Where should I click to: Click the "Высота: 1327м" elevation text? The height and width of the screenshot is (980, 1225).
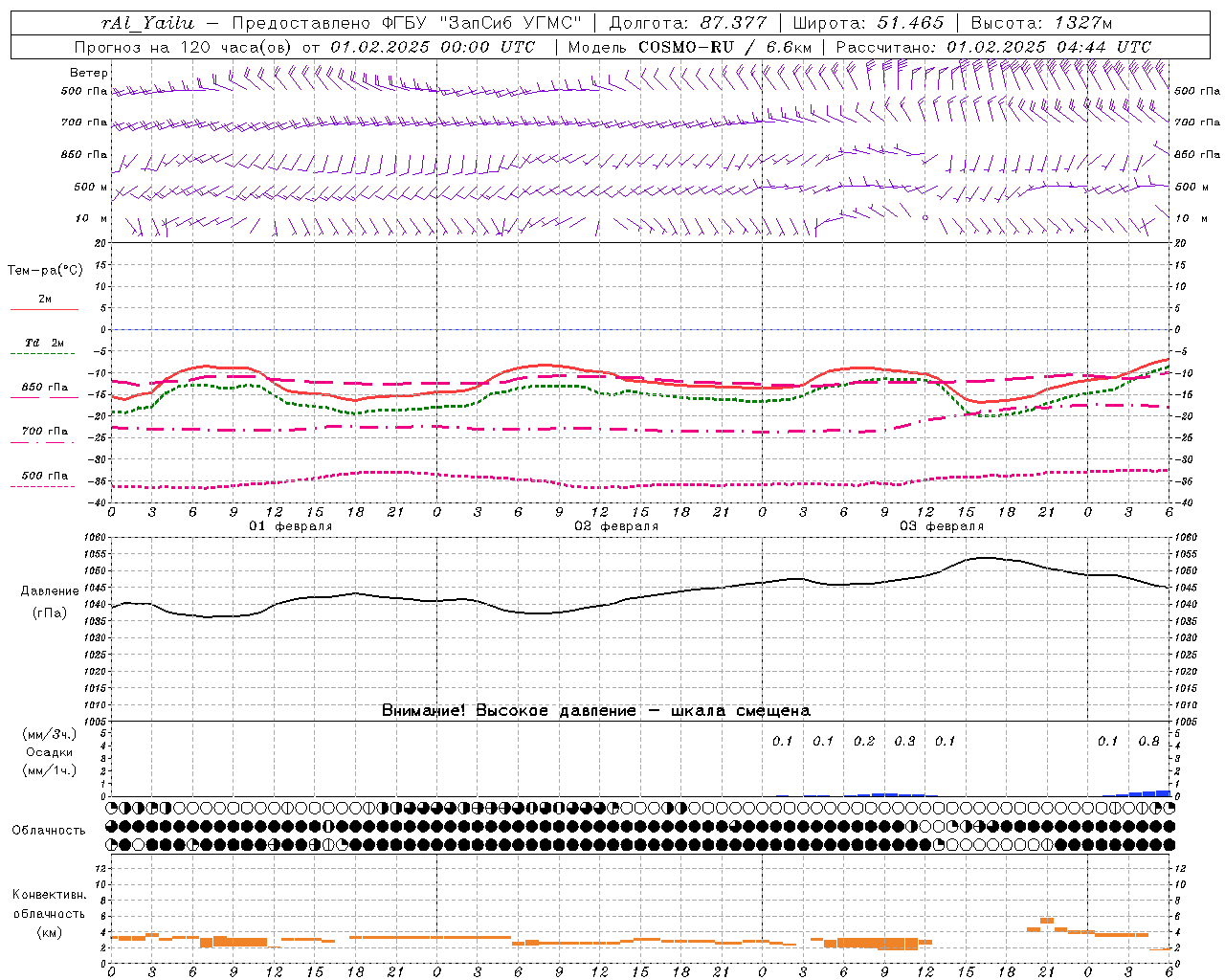[1041, 23]
